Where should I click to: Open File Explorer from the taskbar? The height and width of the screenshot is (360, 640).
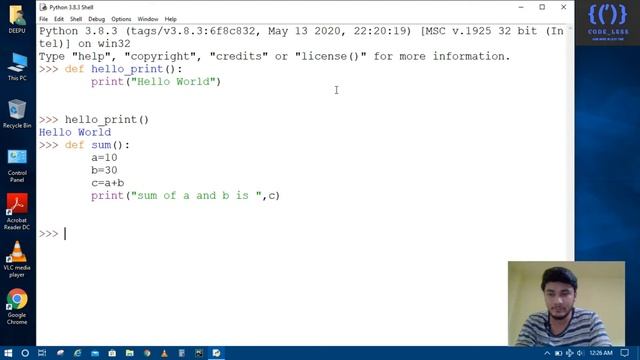point(130,353)
